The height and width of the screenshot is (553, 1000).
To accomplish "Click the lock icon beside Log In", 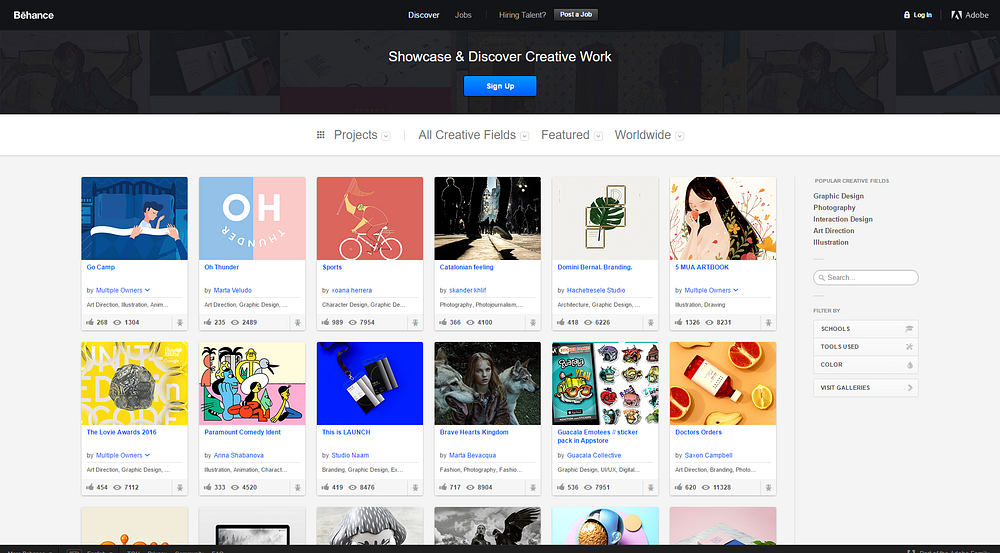I will (x=906, y=15).
